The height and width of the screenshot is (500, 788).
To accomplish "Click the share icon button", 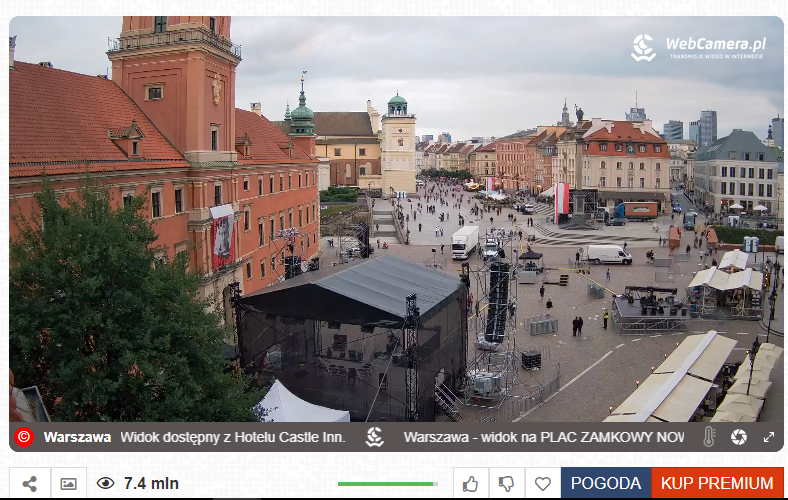I will (x=30, y=483).
